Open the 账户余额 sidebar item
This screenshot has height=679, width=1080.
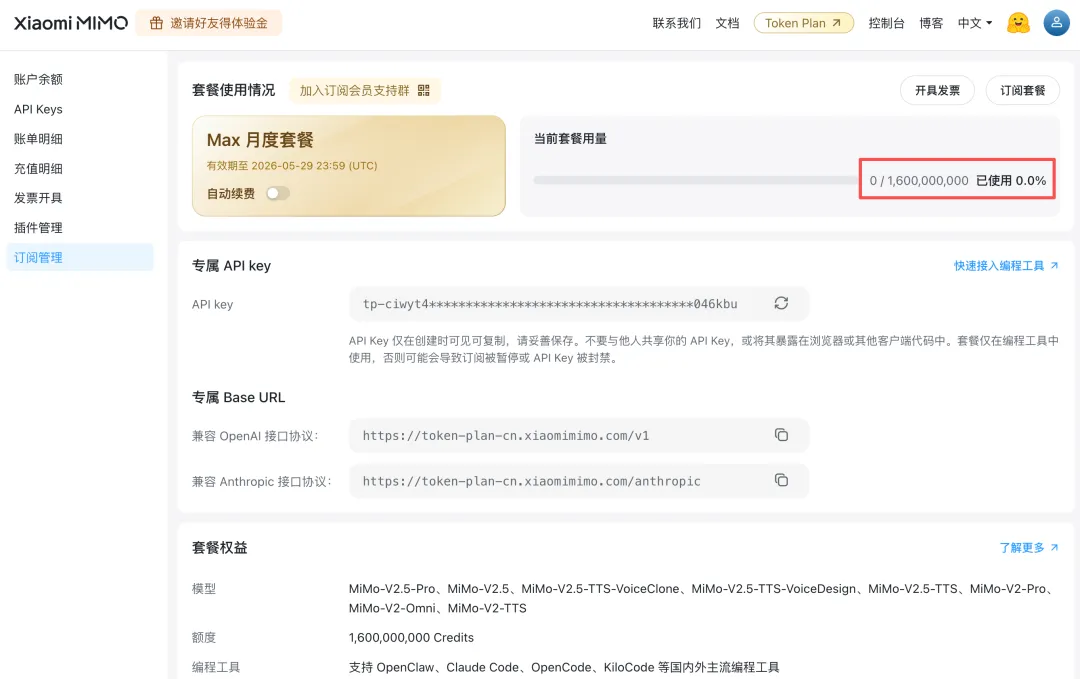coord(38,79)
